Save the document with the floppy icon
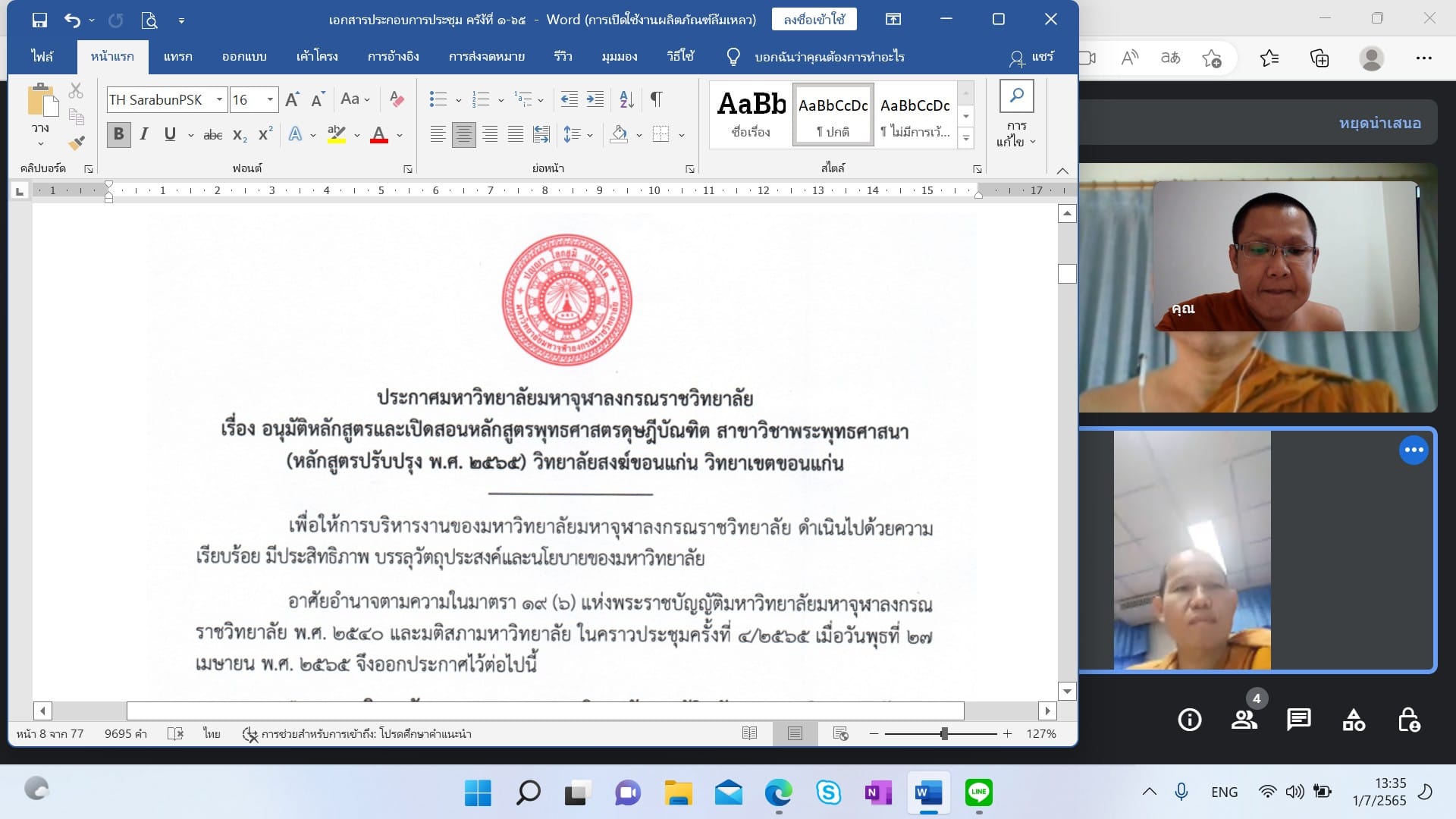Viewport: 1456px width, 819px height. (39, 20)
